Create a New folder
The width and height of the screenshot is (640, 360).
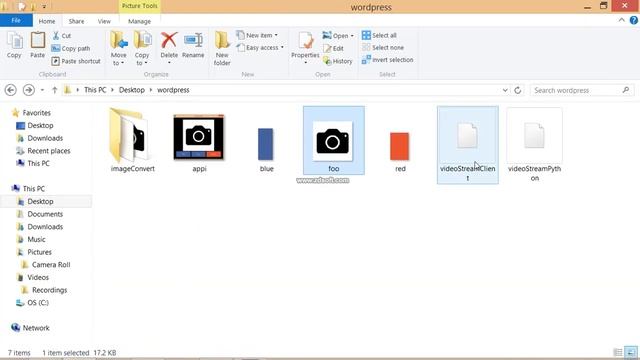[222, 49]
